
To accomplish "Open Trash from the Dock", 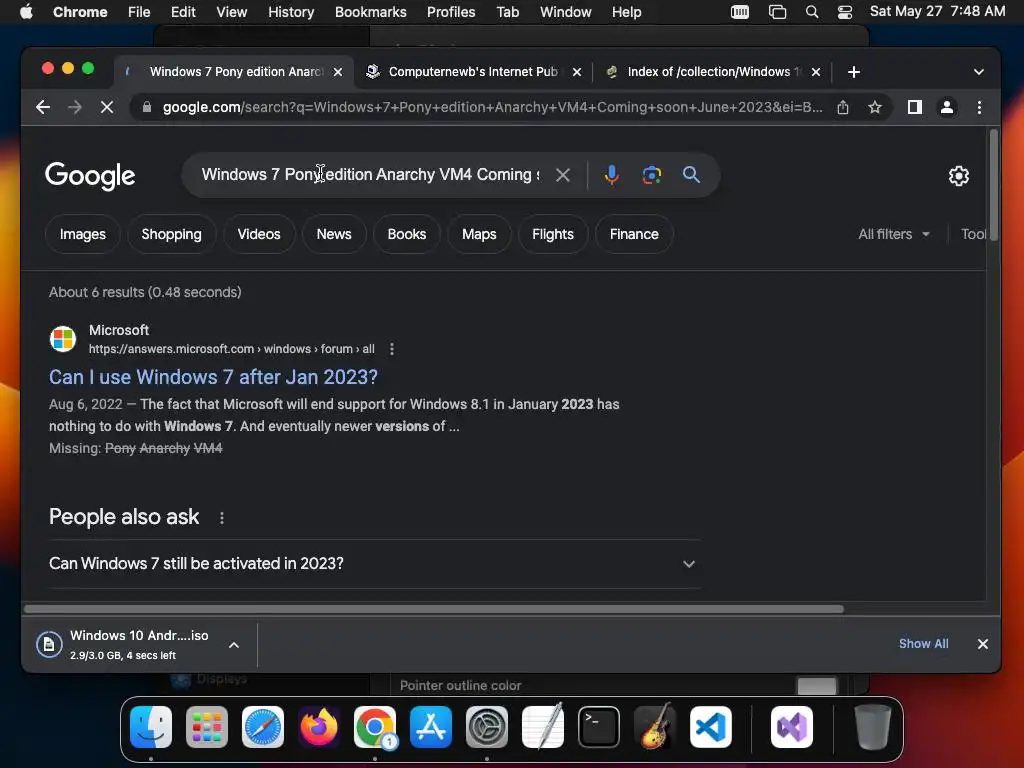I will click(872, 727).
